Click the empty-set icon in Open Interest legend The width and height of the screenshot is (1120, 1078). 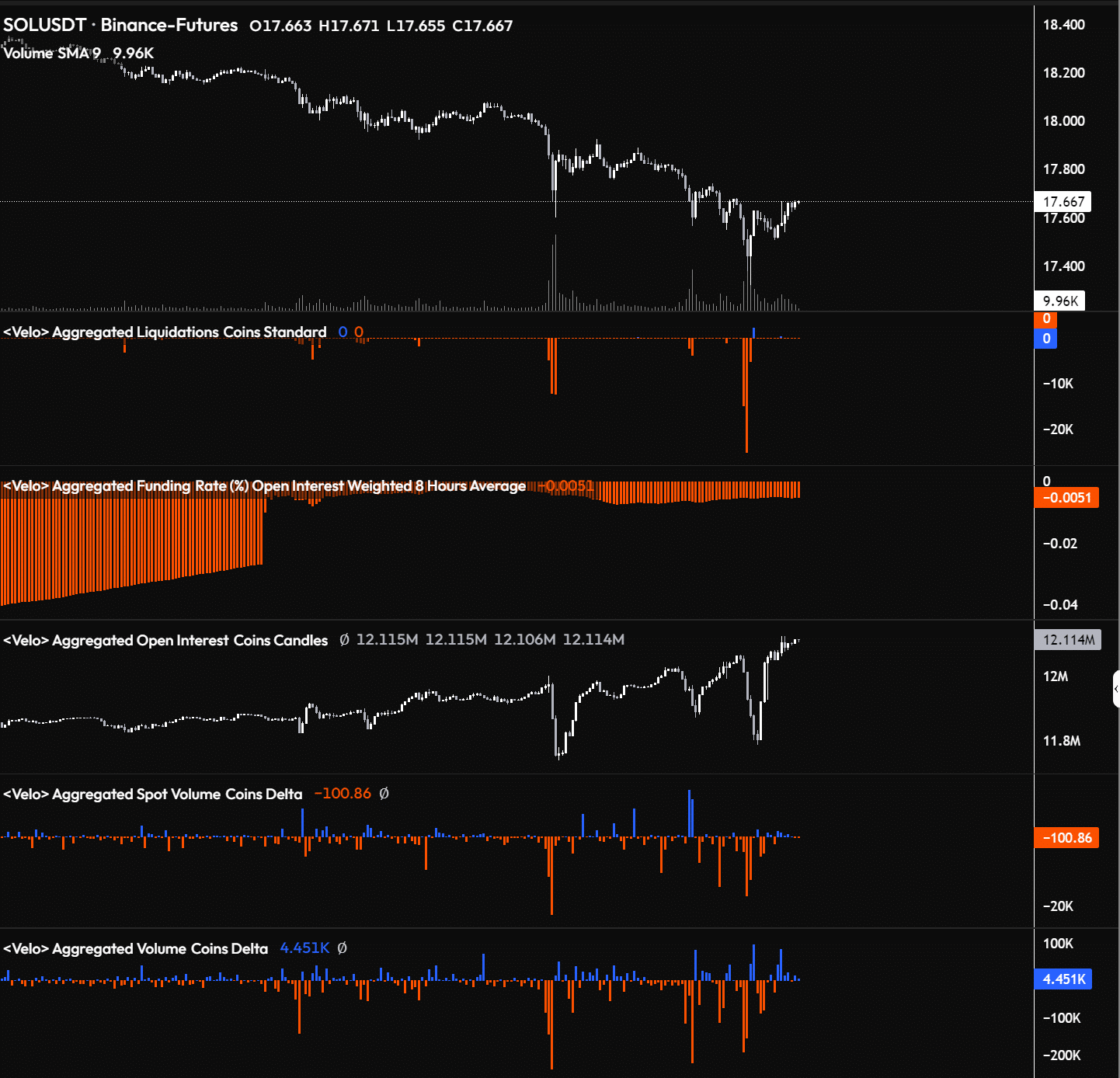point(344,640)
